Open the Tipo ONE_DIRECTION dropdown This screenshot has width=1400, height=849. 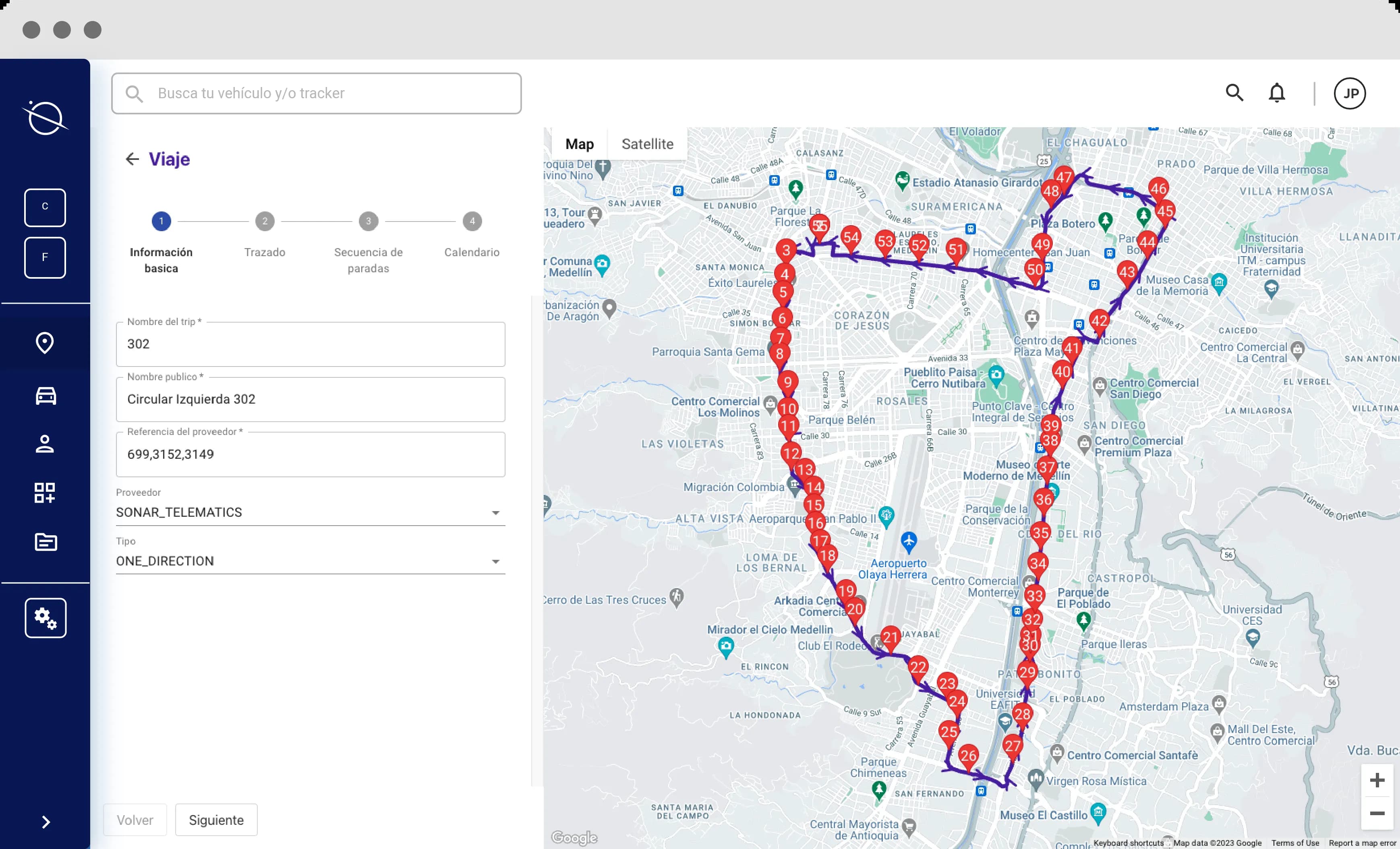(310, 561)
